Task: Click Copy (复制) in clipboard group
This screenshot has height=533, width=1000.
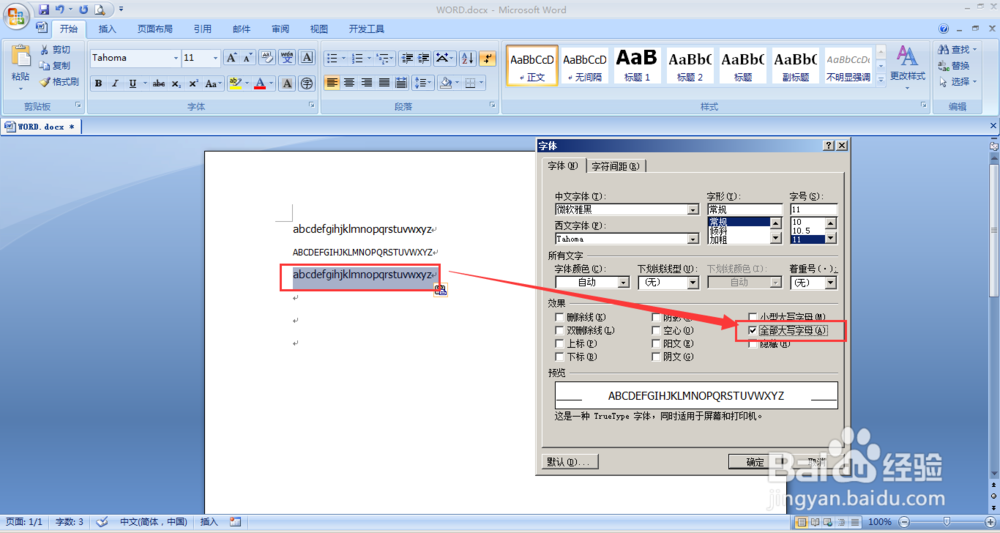Action: coord(55,66)
